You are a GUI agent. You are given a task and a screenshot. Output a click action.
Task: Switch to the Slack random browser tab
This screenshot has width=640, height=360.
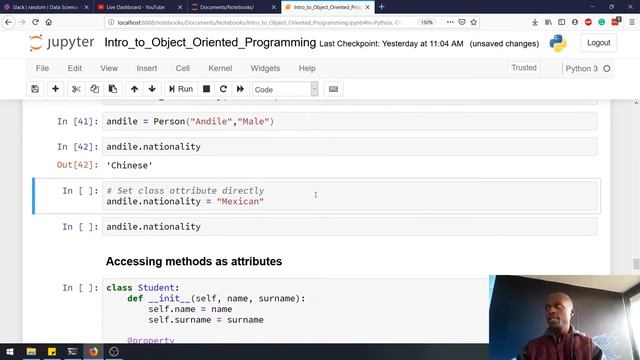coord(46,7)
